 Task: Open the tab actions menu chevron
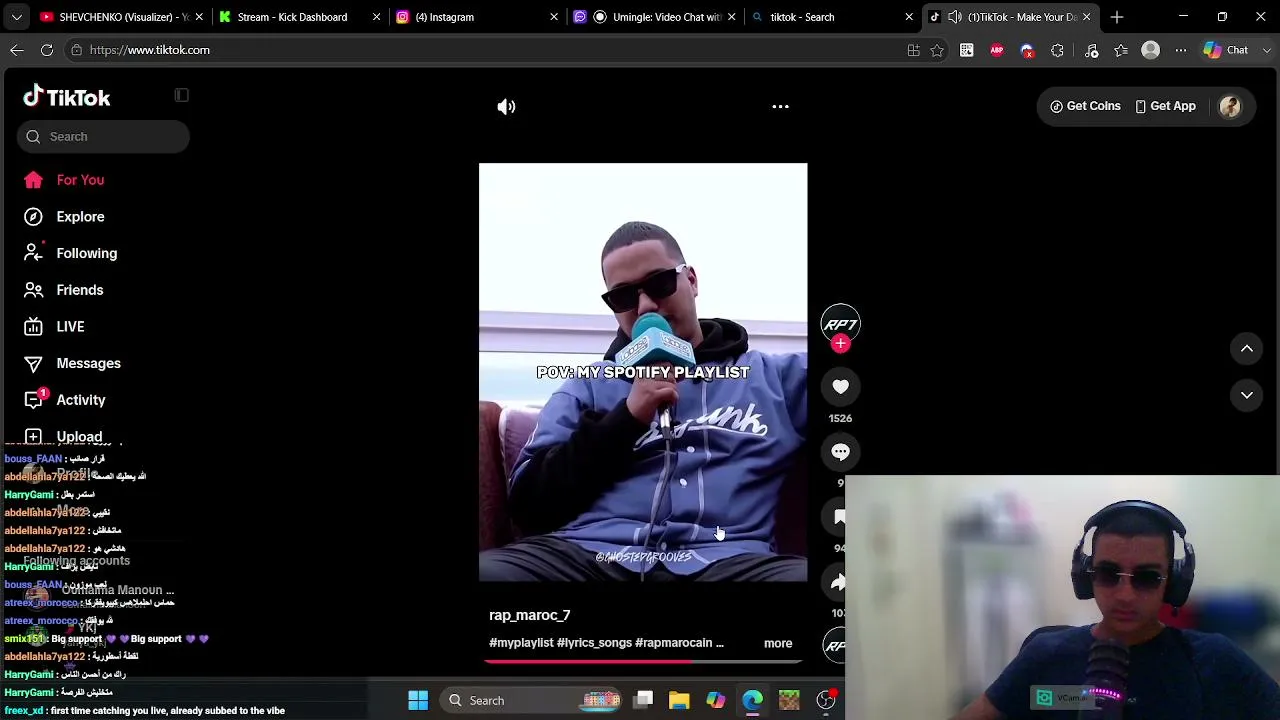[17, 17]
